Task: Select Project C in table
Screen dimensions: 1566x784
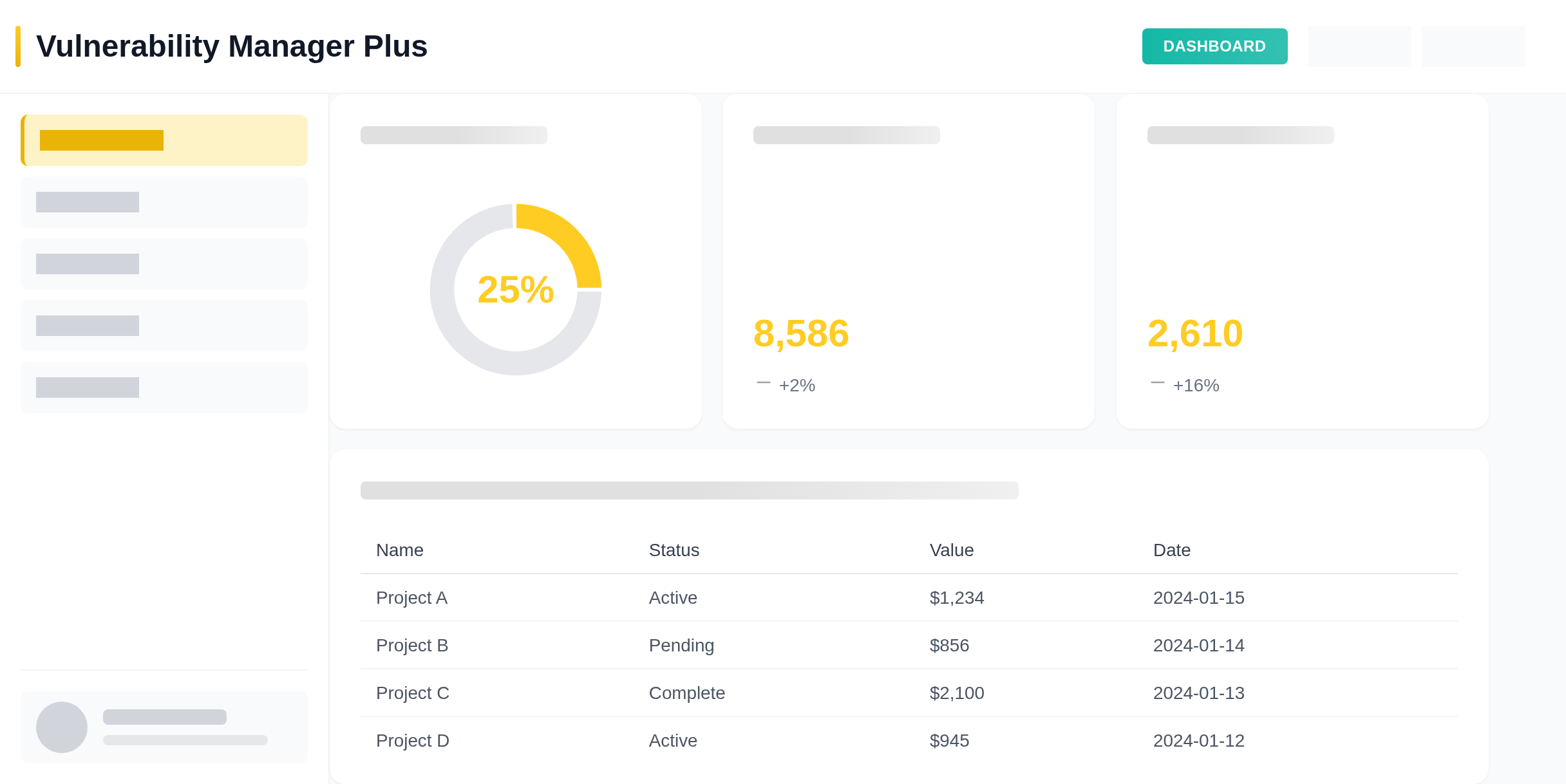Action: coord(413,693)
